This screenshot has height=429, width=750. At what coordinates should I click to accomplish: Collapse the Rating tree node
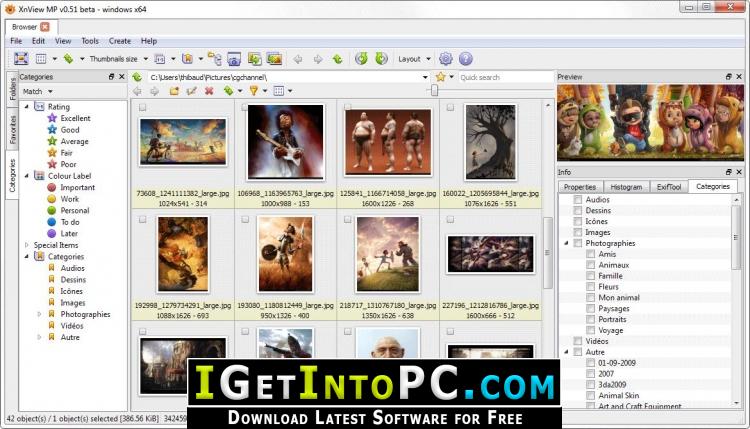click(x=27, y=107)
